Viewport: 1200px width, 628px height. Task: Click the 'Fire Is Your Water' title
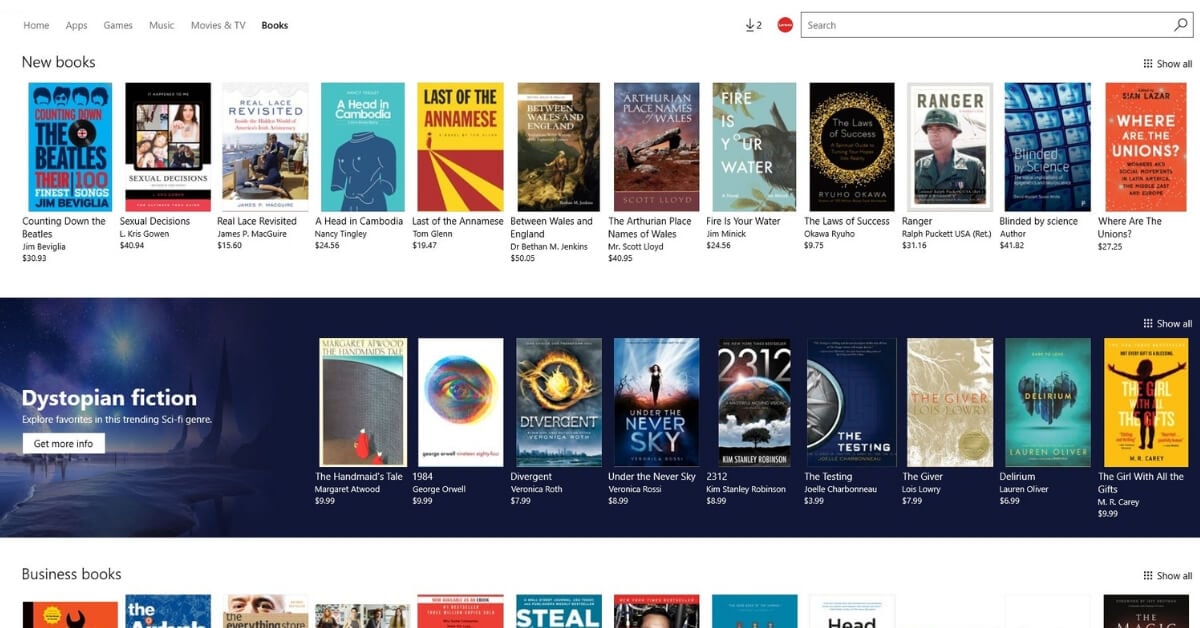click(x=743, y=222)
